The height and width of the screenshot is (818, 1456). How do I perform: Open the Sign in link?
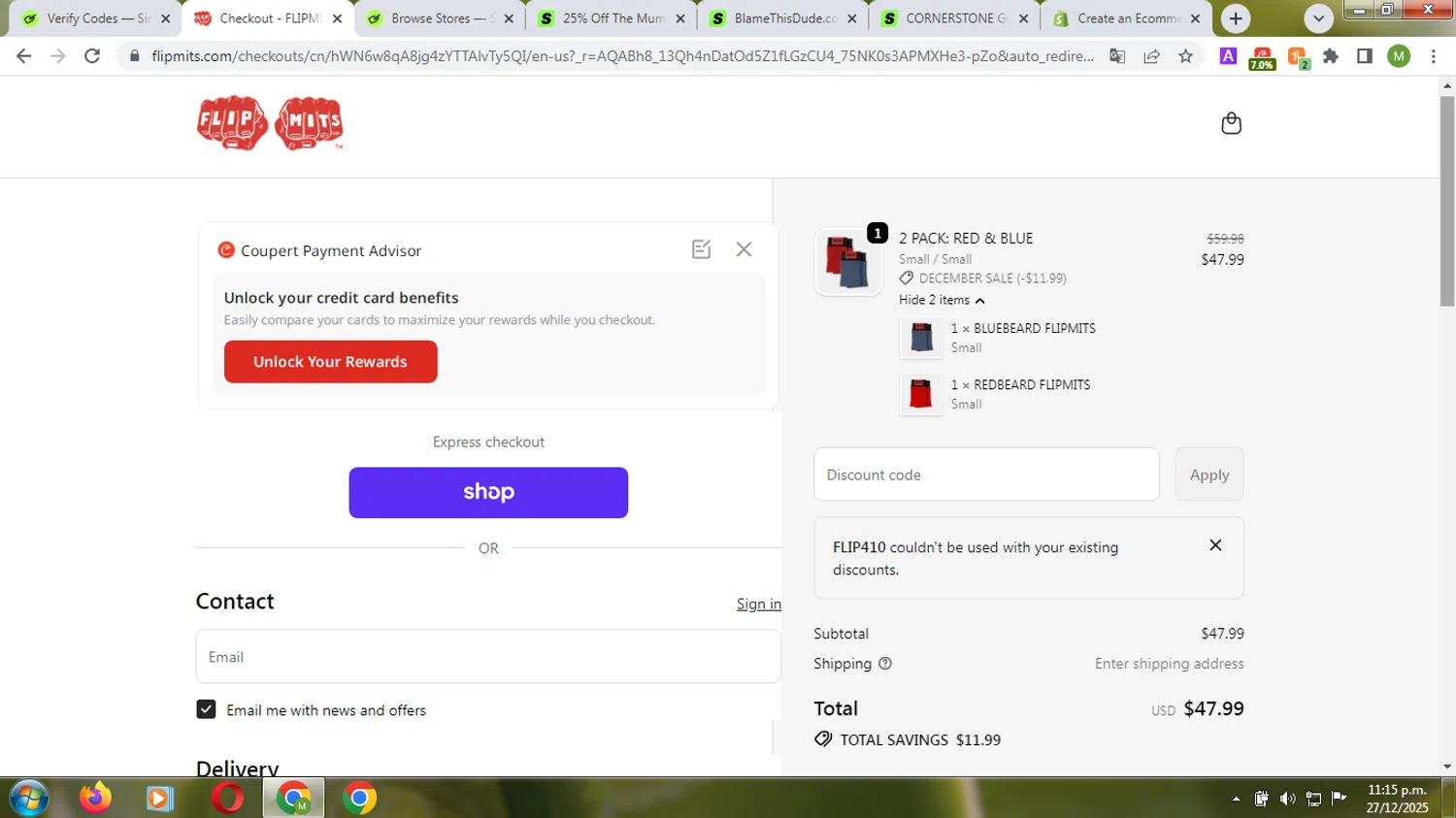(758, 604)
